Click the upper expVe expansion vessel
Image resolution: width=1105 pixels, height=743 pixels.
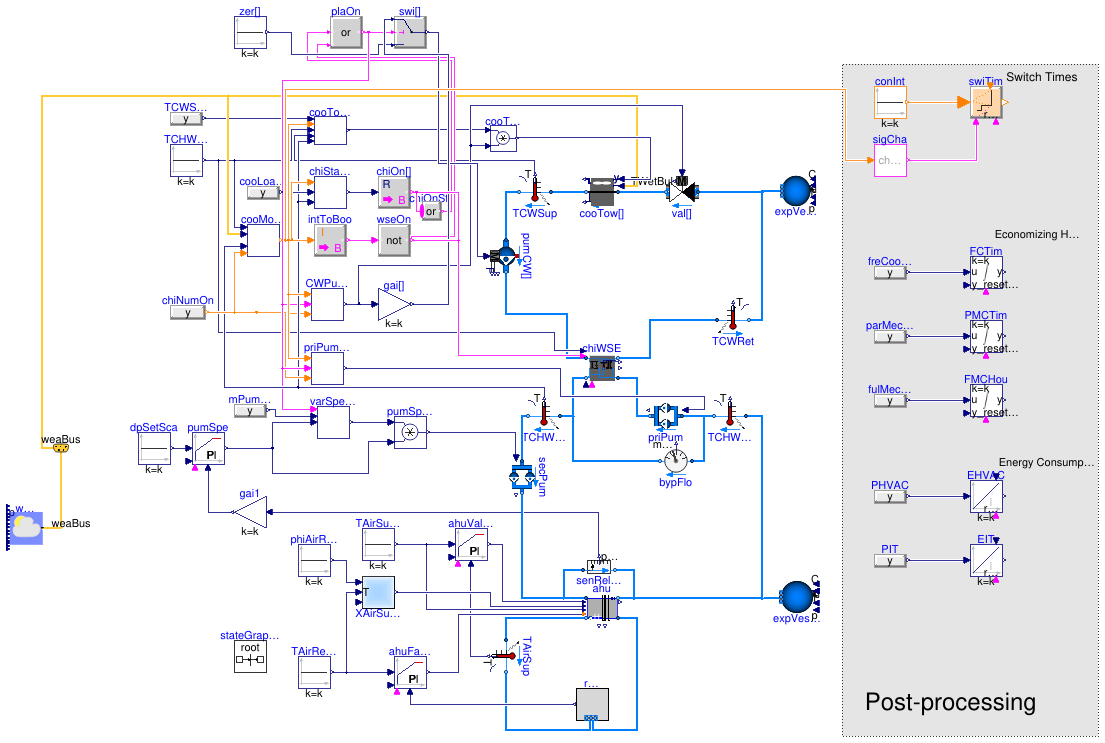[x=796, y=192]
